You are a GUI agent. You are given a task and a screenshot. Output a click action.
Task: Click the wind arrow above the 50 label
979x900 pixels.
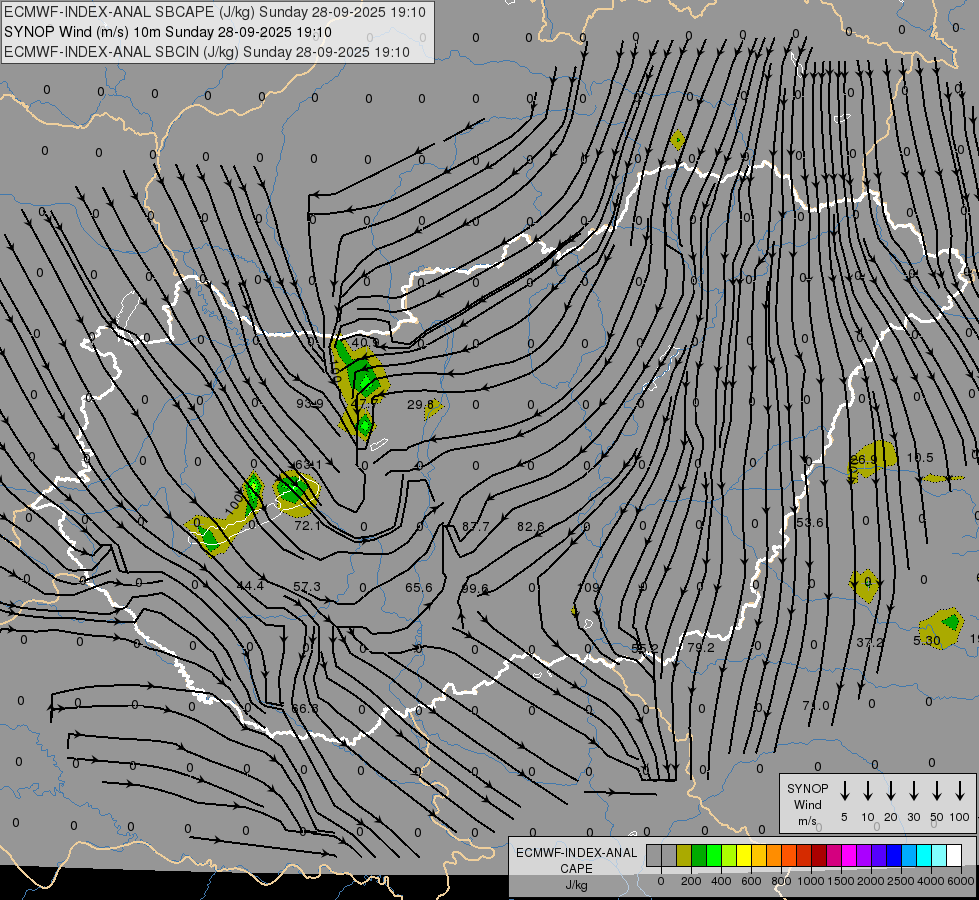pyautogui.click(x=937, y=791)
